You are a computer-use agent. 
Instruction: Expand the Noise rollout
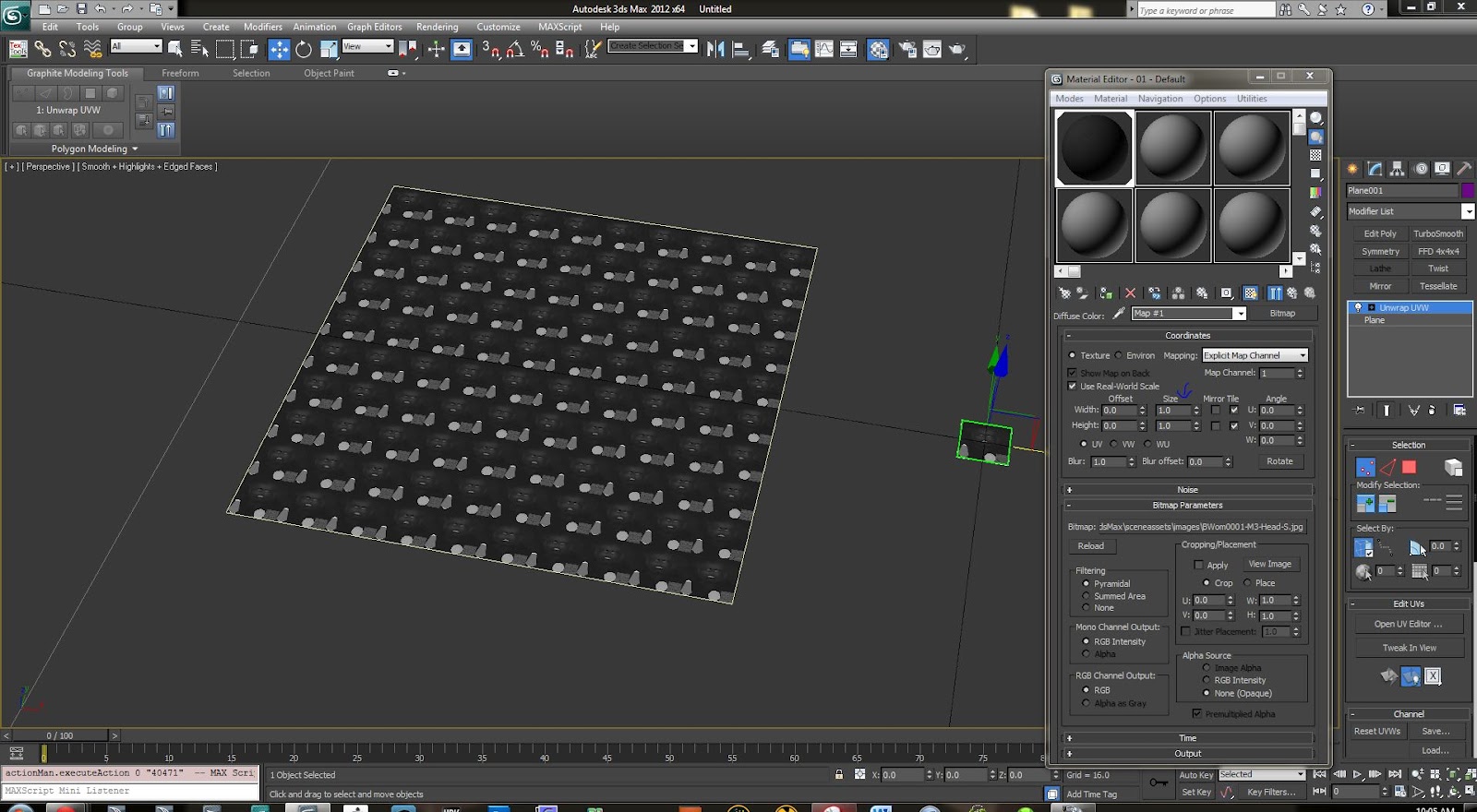tap(1187, 490)
